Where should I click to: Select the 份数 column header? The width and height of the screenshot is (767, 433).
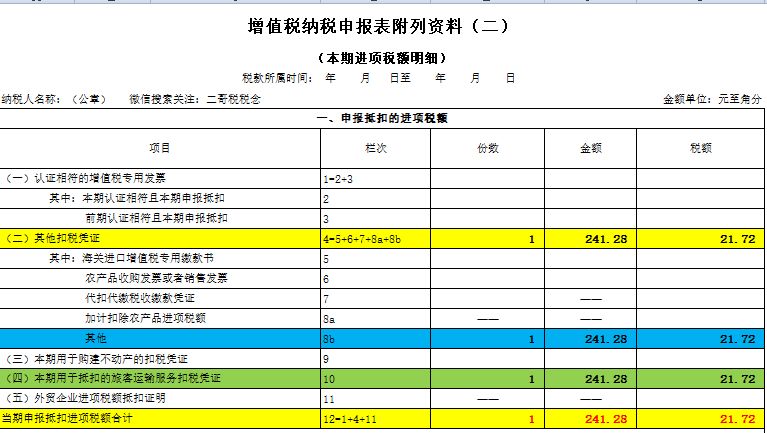487,148
